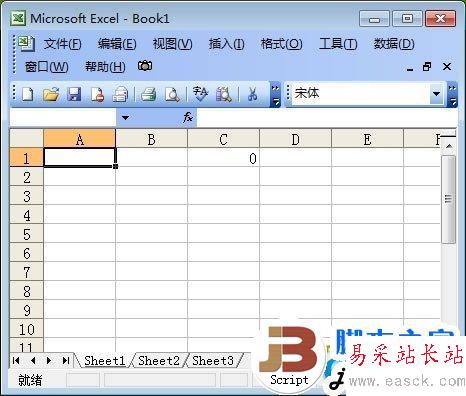Click the Save floppy disk icon
The image size is (466, 396).
74,94
